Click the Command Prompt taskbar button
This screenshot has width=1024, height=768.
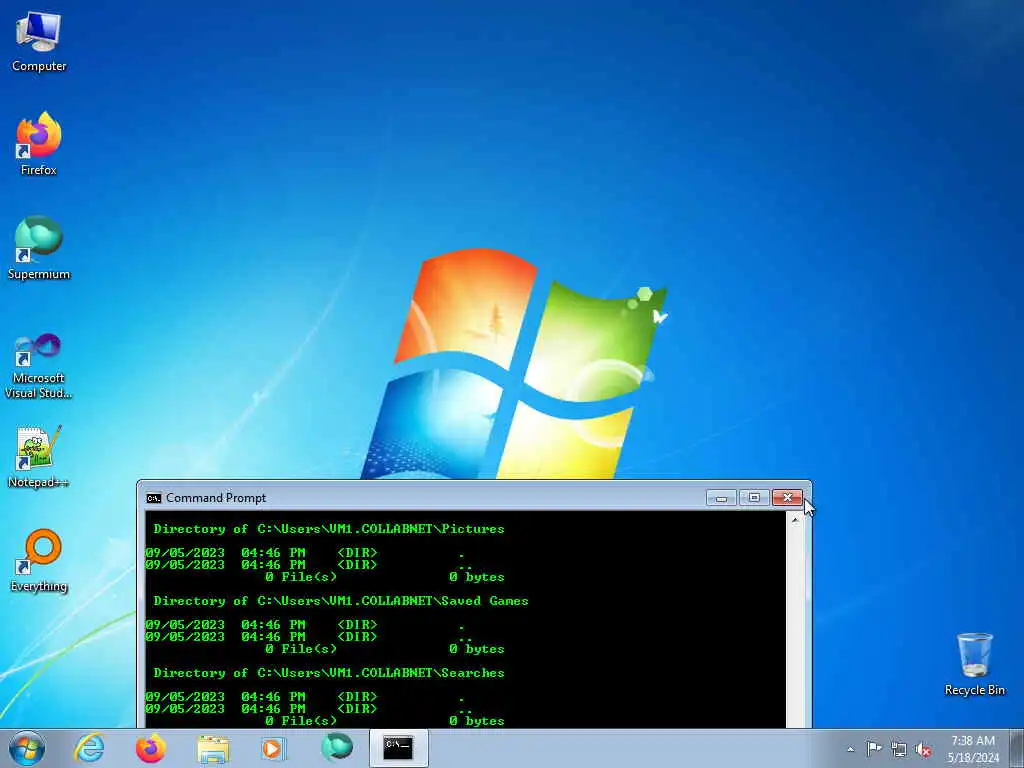point(398,748)
